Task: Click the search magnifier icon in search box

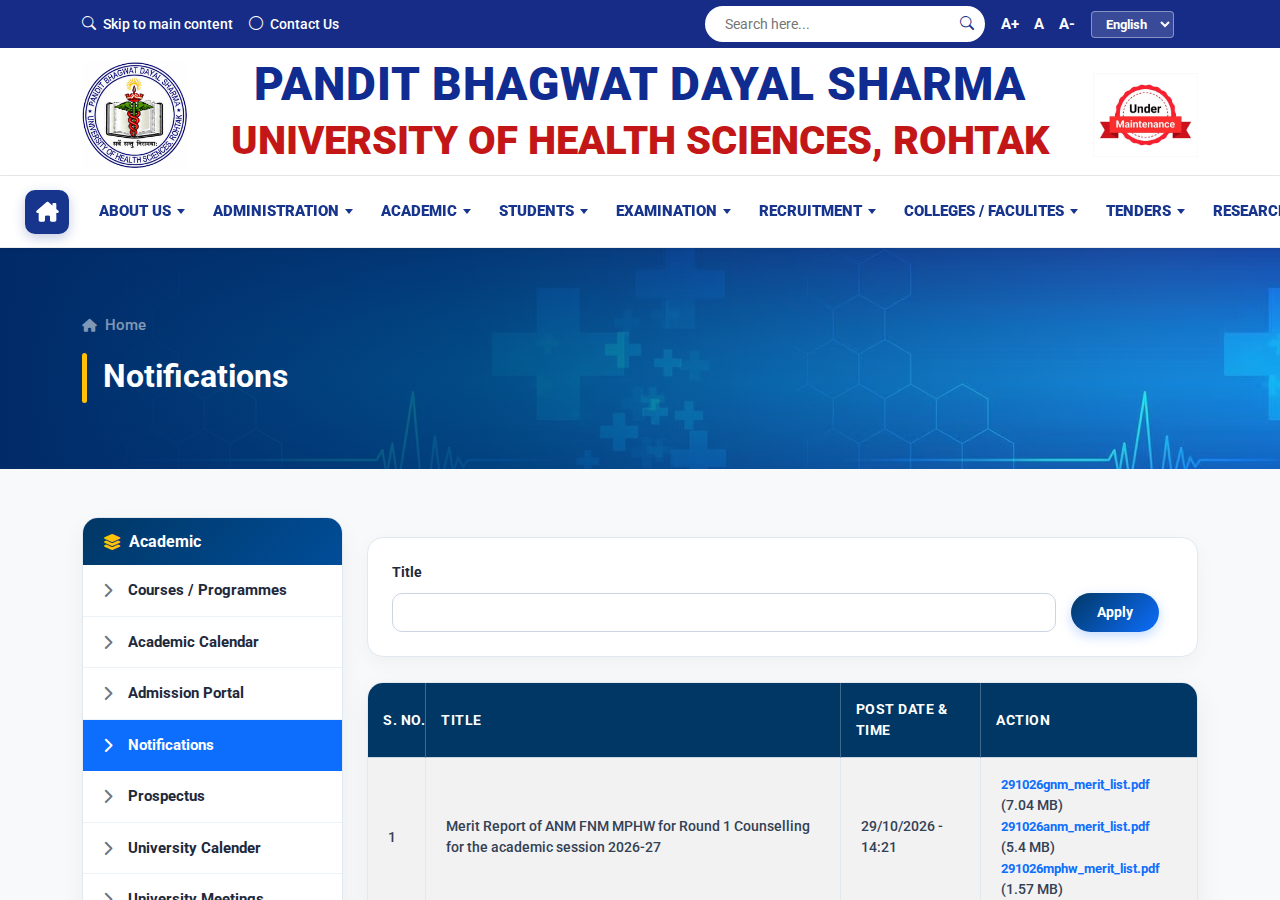Action: click(967, 23)
